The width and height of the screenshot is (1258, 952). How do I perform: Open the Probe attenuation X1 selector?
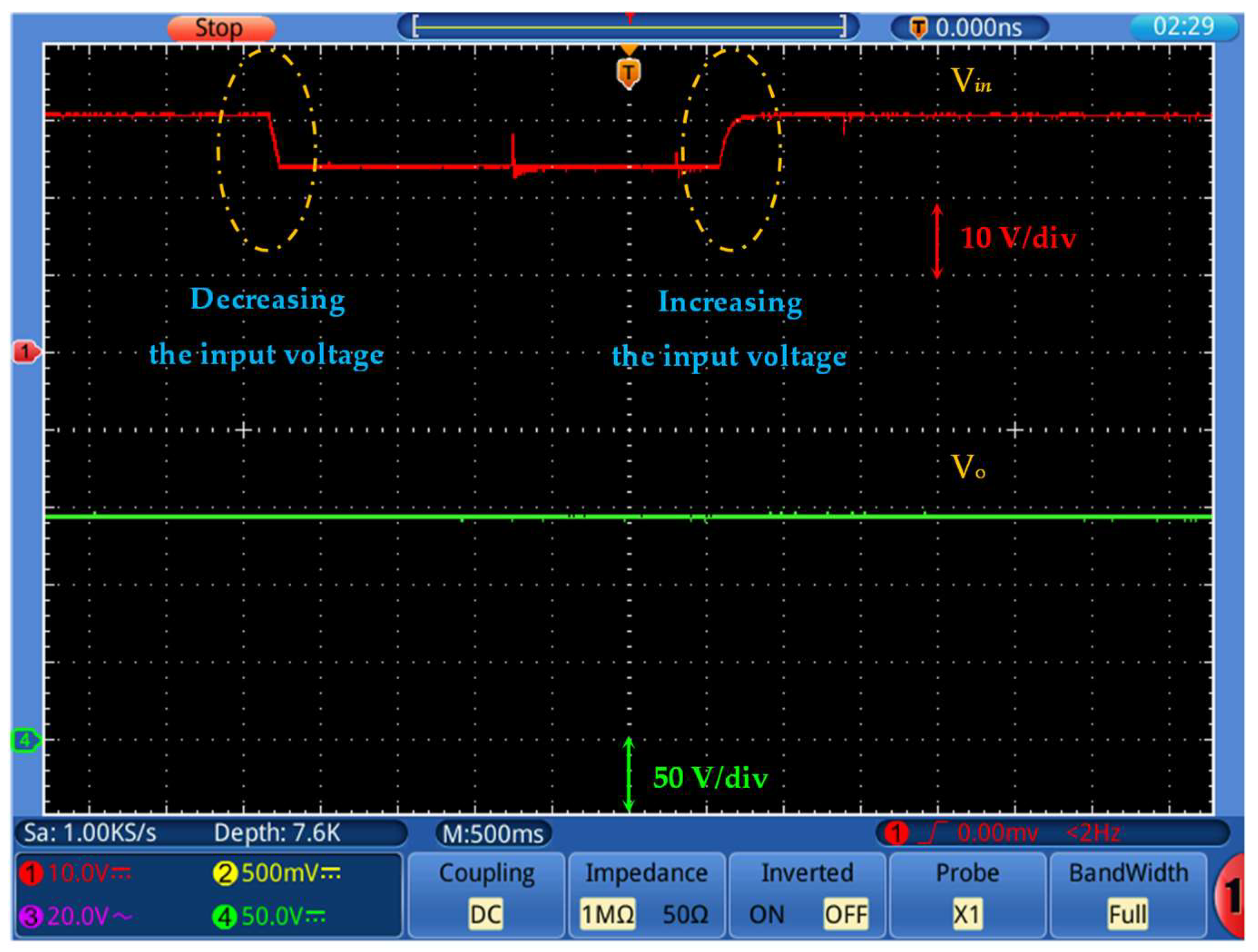[968, 914]
